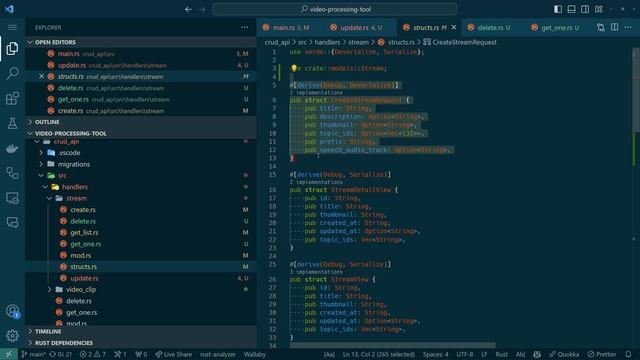Open the hamburger application menu
Image resolution: width=640 pixels, height=360 pixels.
12,27
